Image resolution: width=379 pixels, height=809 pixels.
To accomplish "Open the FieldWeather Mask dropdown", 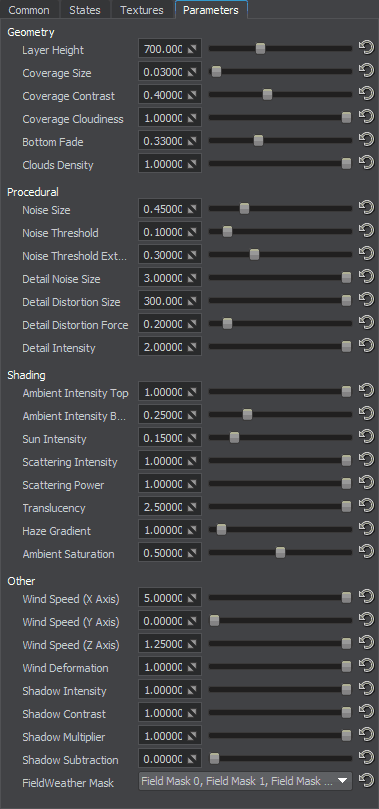I will tap(245, 781).
